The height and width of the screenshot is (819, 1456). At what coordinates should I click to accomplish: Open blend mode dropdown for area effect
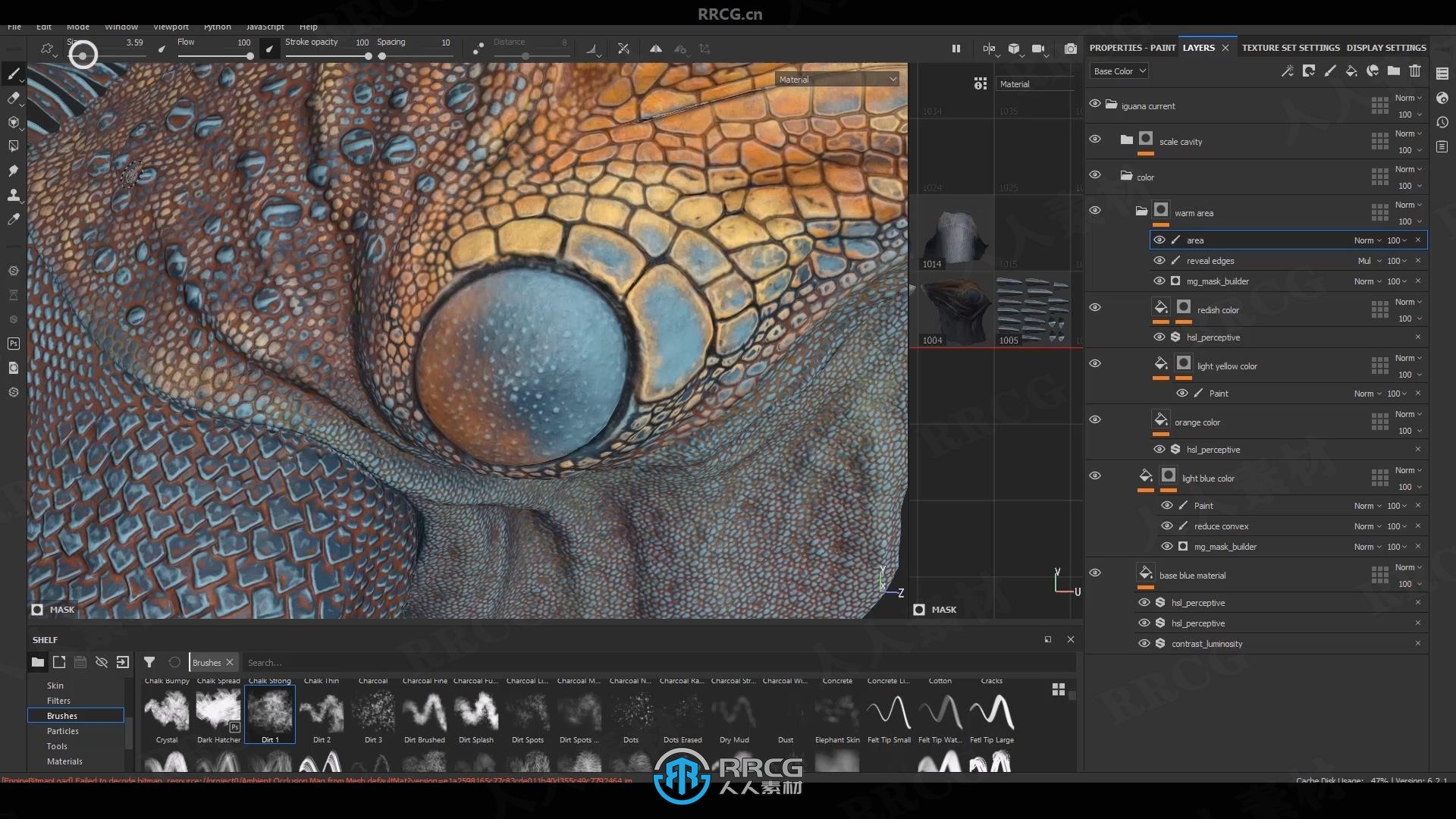(x=1368, y=240)
